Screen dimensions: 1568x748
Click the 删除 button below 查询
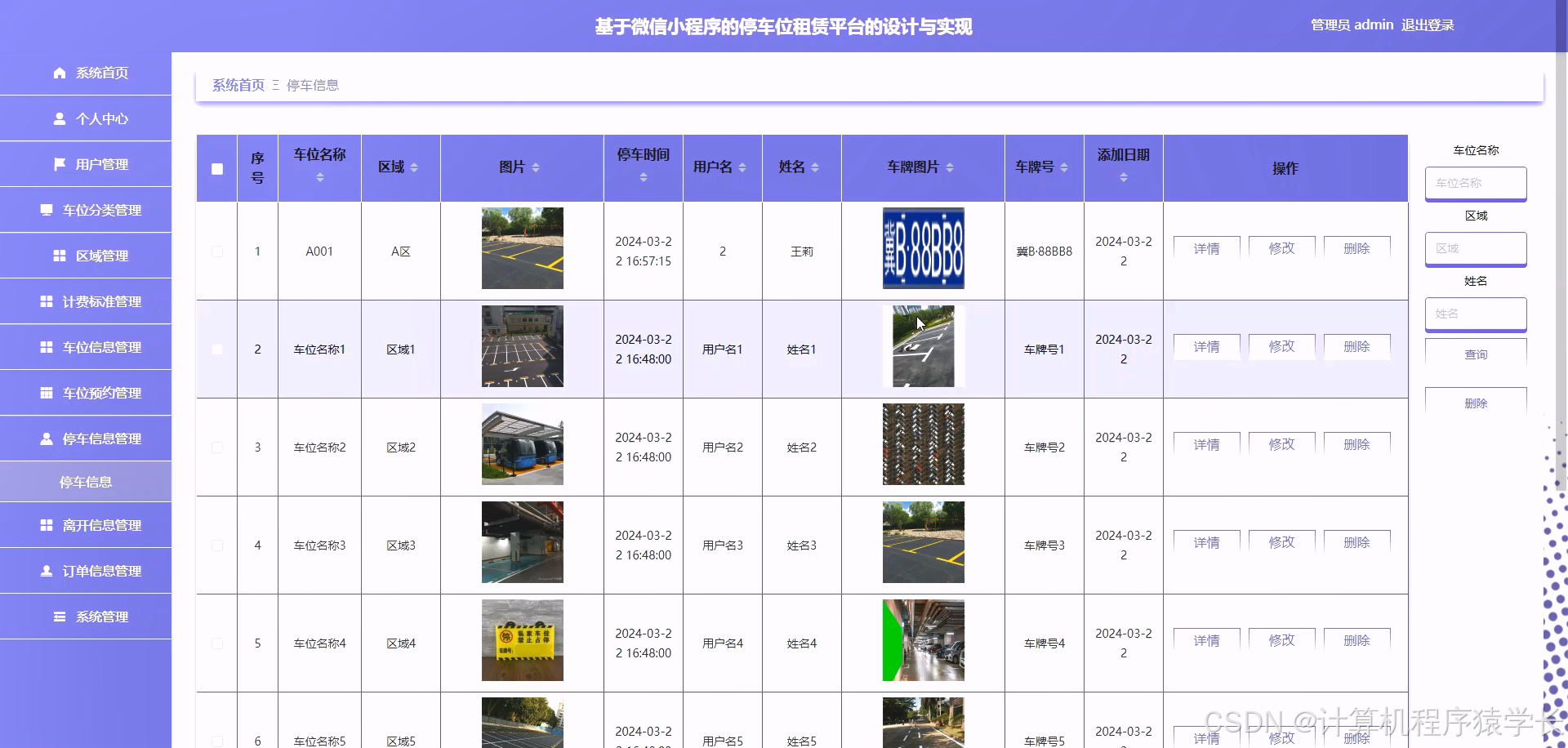coord(1476,403)
